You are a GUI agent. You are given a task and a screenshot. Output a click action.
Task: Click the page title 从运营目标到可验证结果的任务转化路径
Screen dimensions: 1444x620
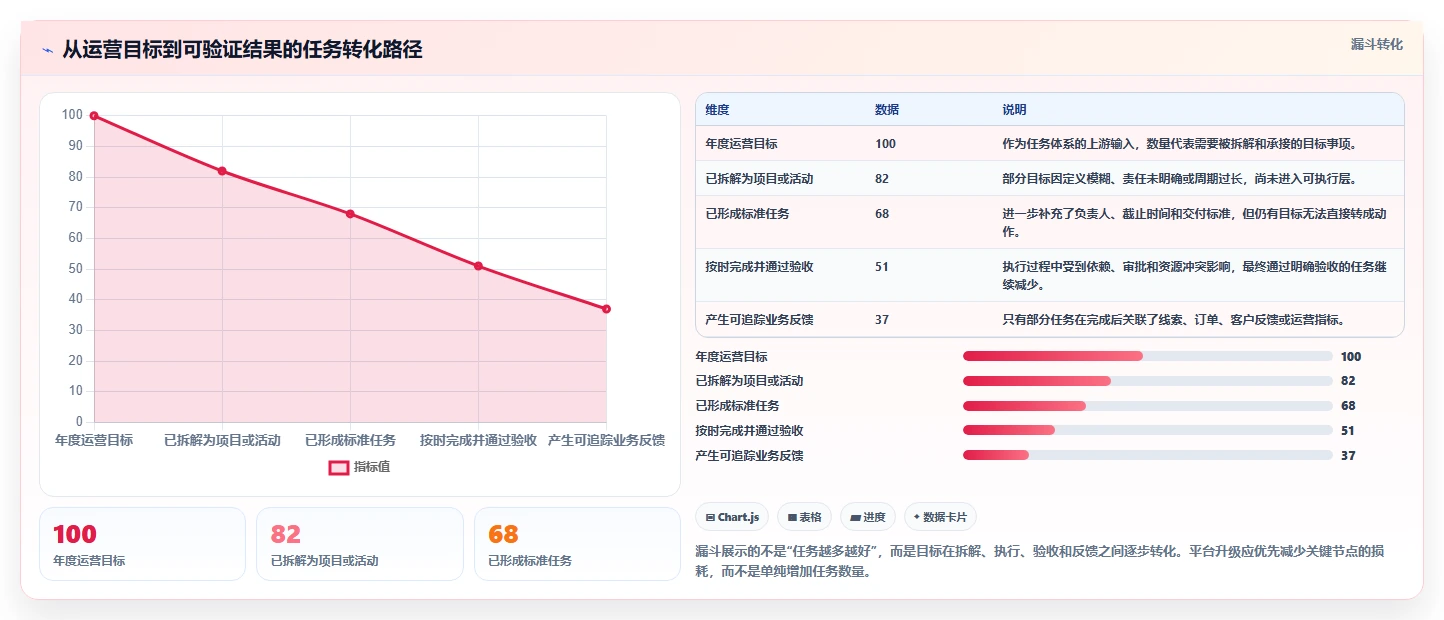tap(242, 50)
